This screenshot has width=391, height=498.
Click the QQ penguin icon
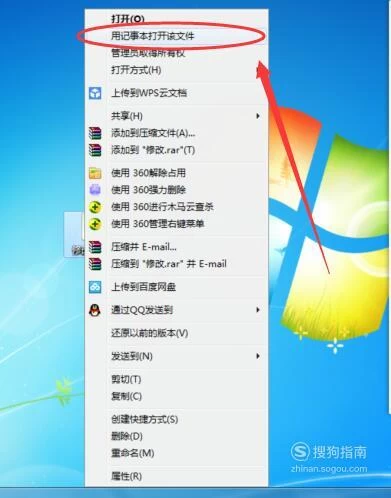coord(95,310)
